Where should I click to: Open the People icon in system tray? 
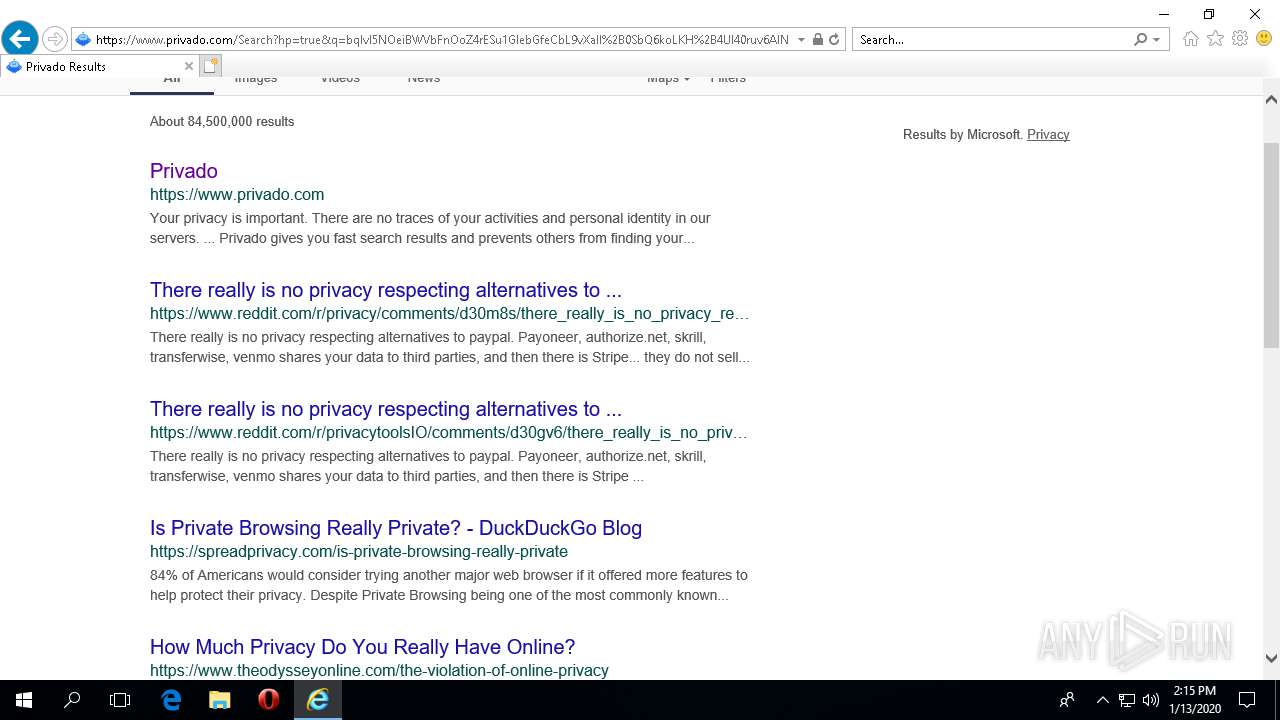coord(1067,700)
